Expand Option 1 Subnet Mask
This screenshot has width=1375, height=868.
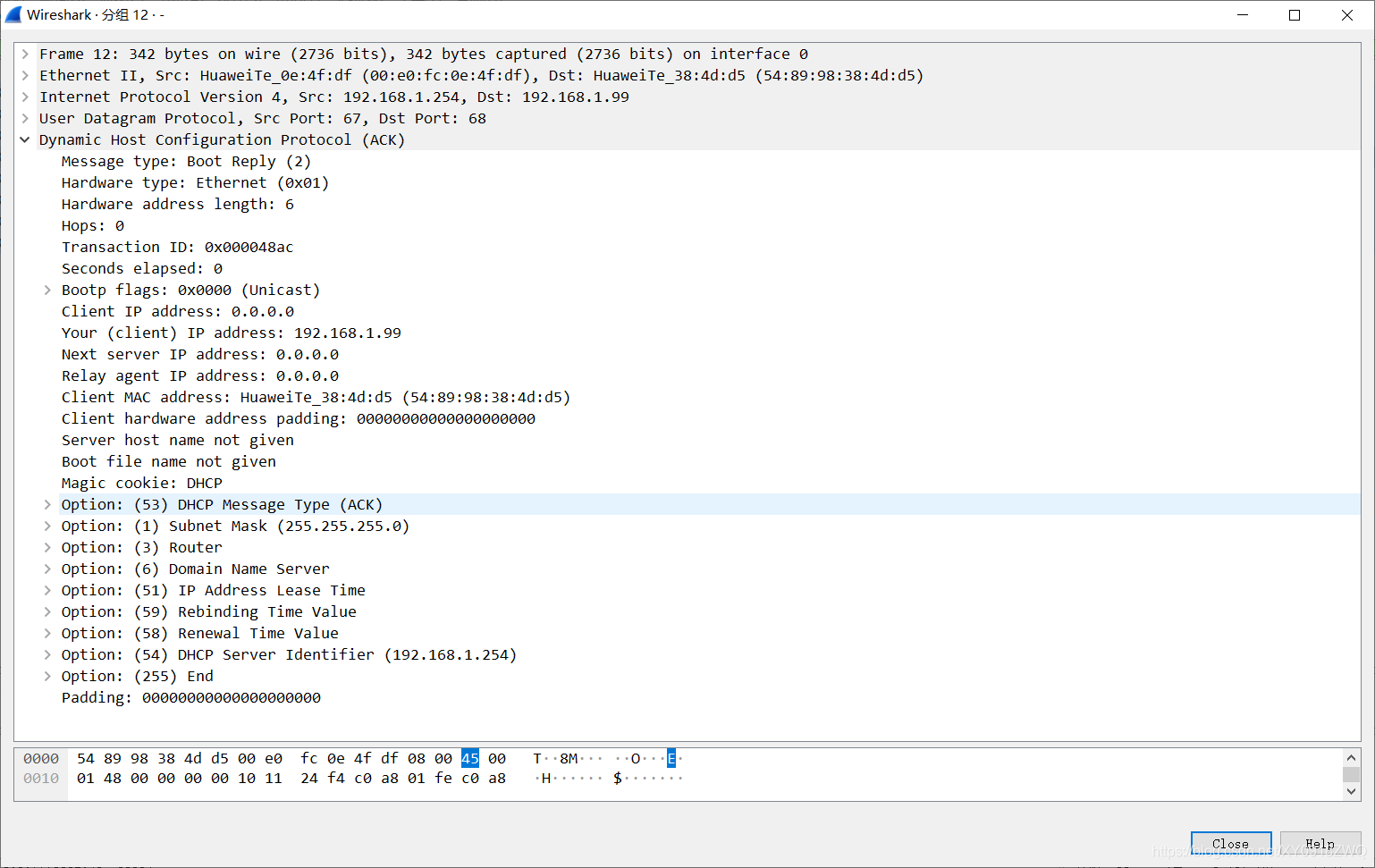47,526
